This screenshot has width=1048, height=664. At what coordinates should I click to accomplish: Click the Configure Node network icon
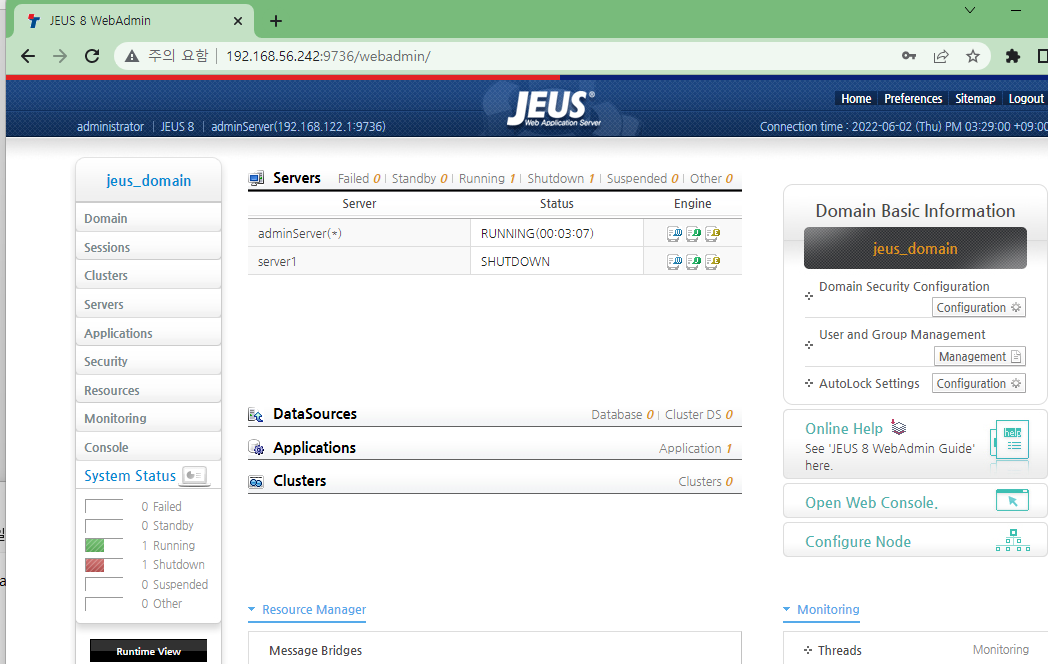click(x=1013, y=540)
